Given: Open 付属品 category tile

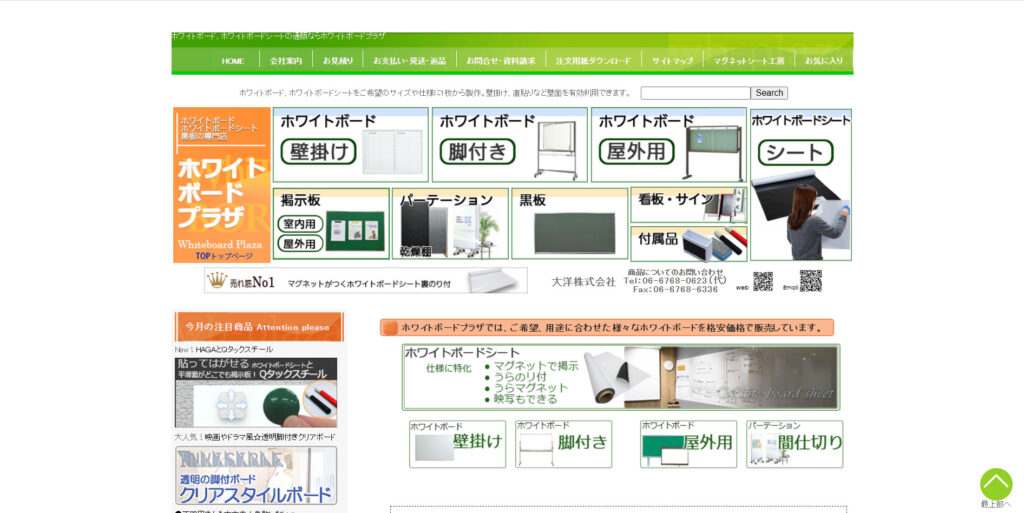Looking at the screenshot, I should point(689,243).
